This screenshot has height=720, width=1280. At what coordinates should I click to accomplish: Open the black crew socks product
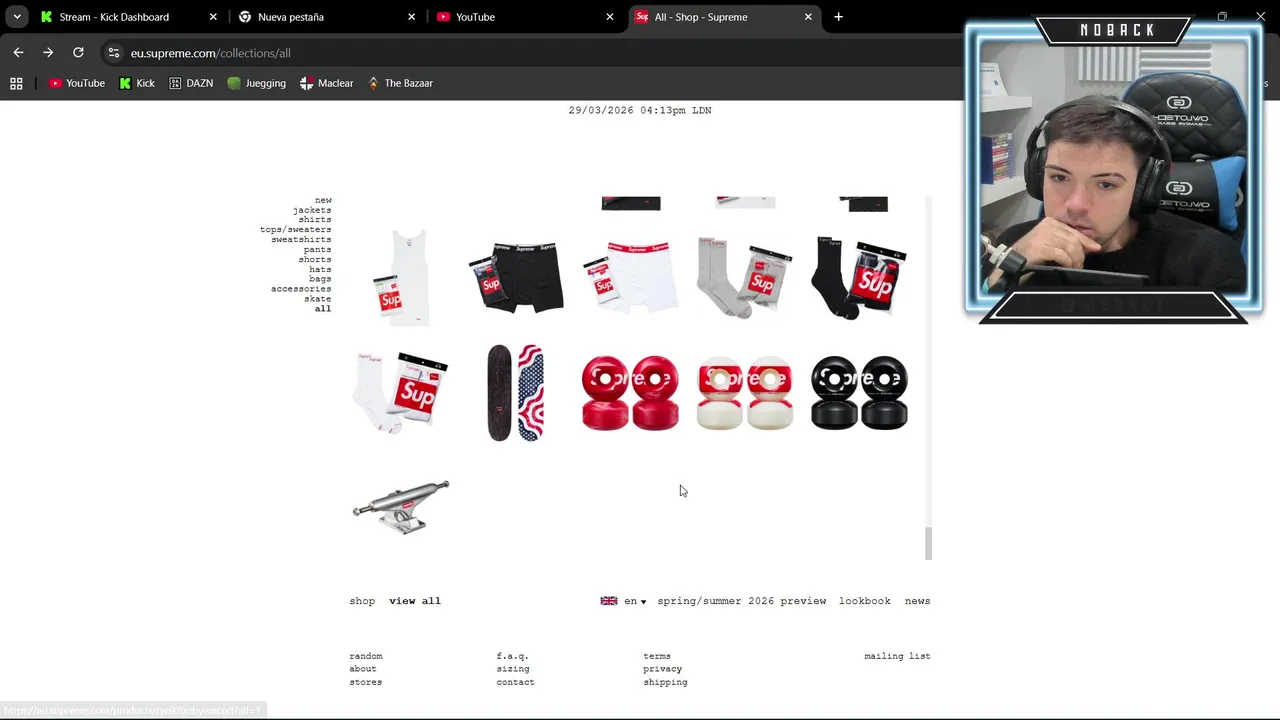[859, 277]
